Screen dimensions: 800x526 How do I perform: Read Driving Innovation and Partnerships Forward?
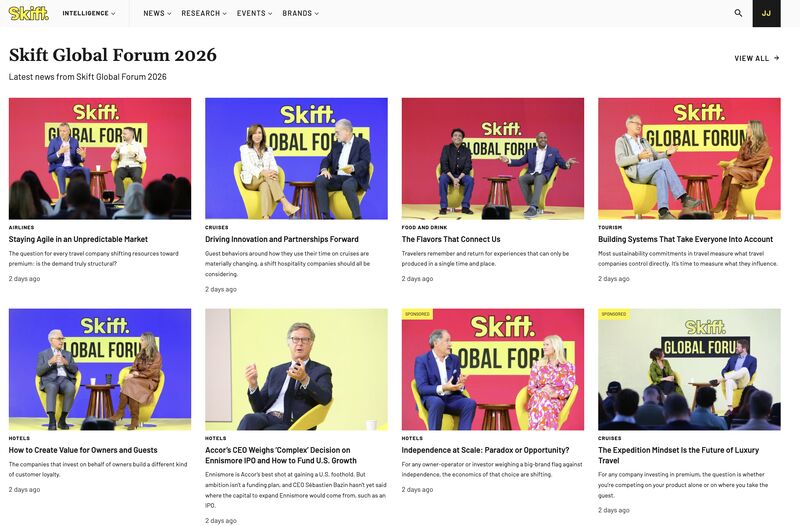pyautogui.click(x=282, y=239)
